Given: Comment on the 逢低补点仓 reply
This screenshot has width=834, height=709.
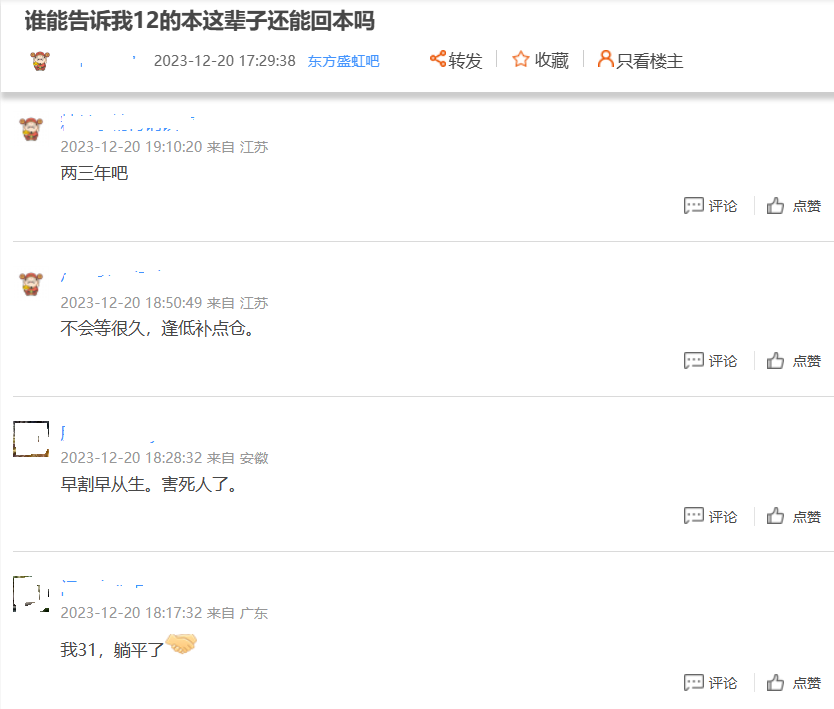Looking at the screenshot, I should (x=694, y=361).
